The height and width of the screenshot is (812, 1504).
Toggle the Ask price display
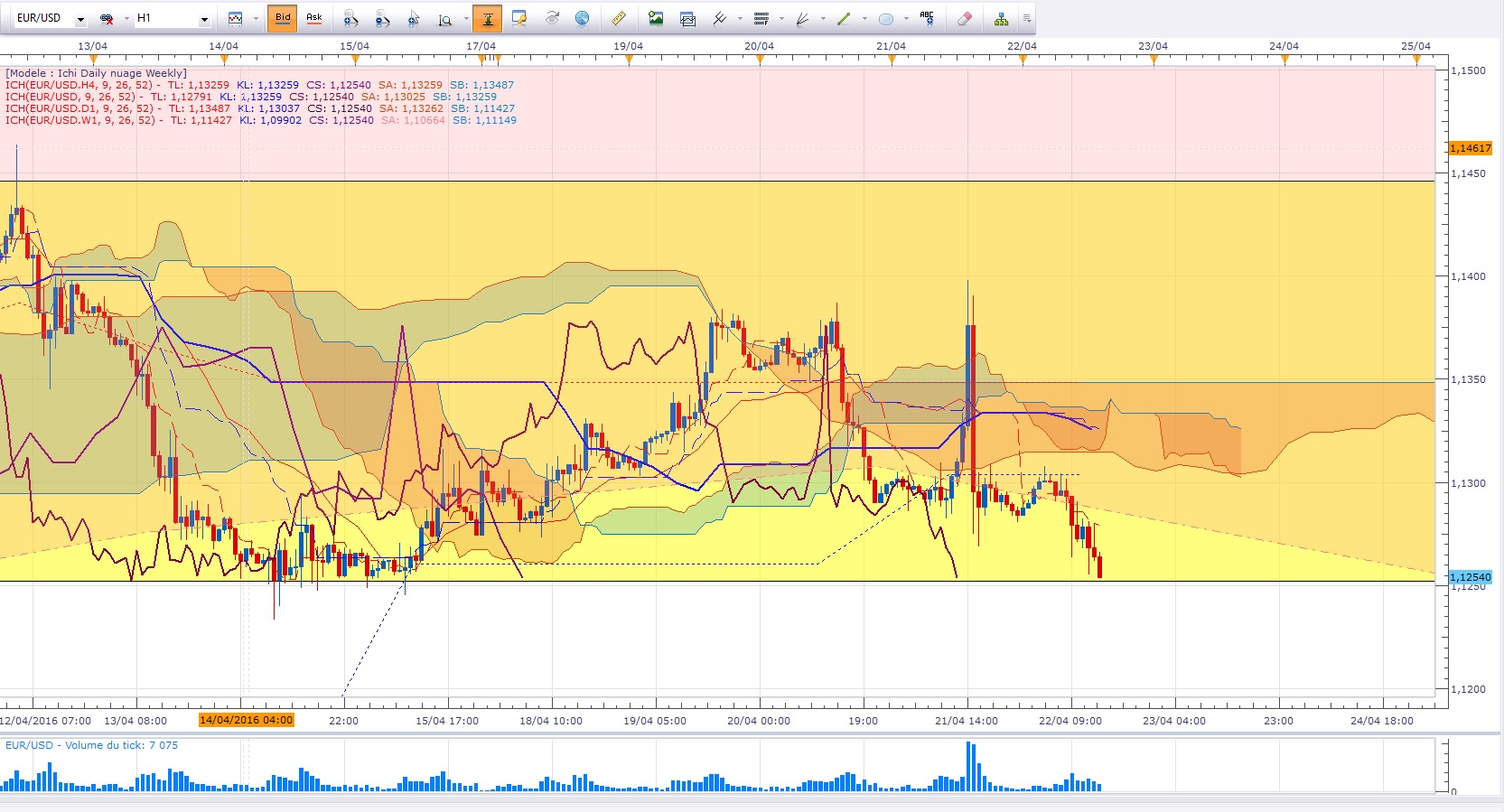click(314, 18)
